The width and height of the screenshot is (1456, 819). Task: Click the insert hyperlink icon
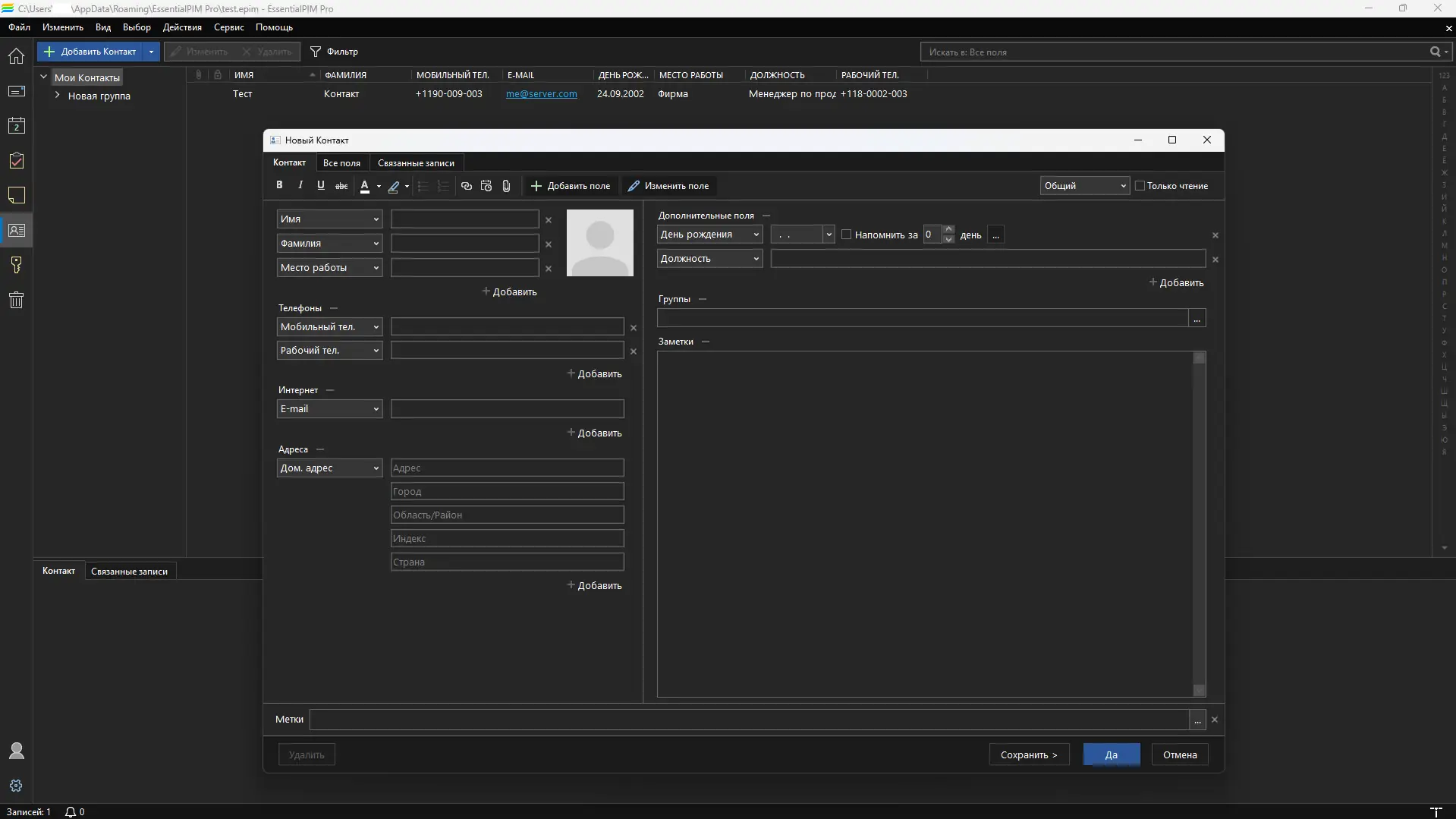coord(466,186)
